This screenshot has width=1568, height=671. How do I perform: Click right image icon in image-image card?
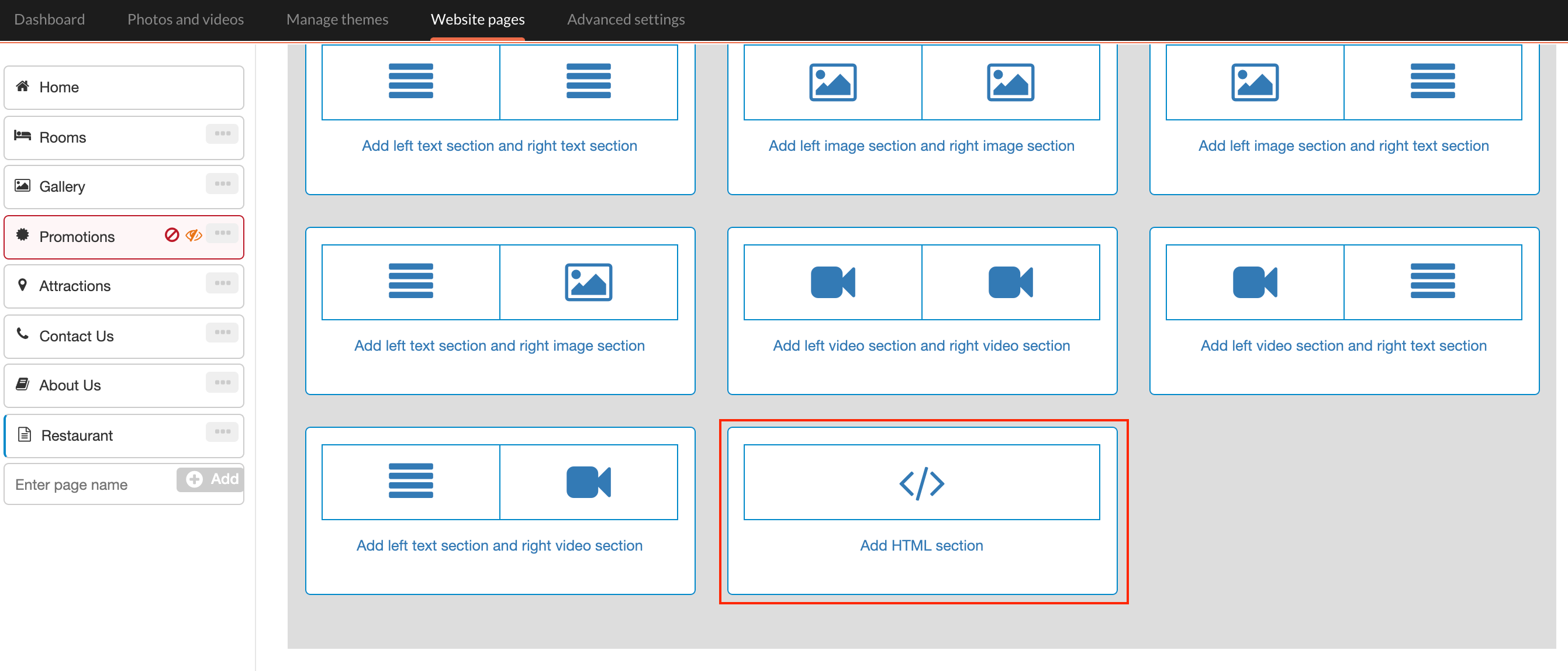coord(1010,82)
